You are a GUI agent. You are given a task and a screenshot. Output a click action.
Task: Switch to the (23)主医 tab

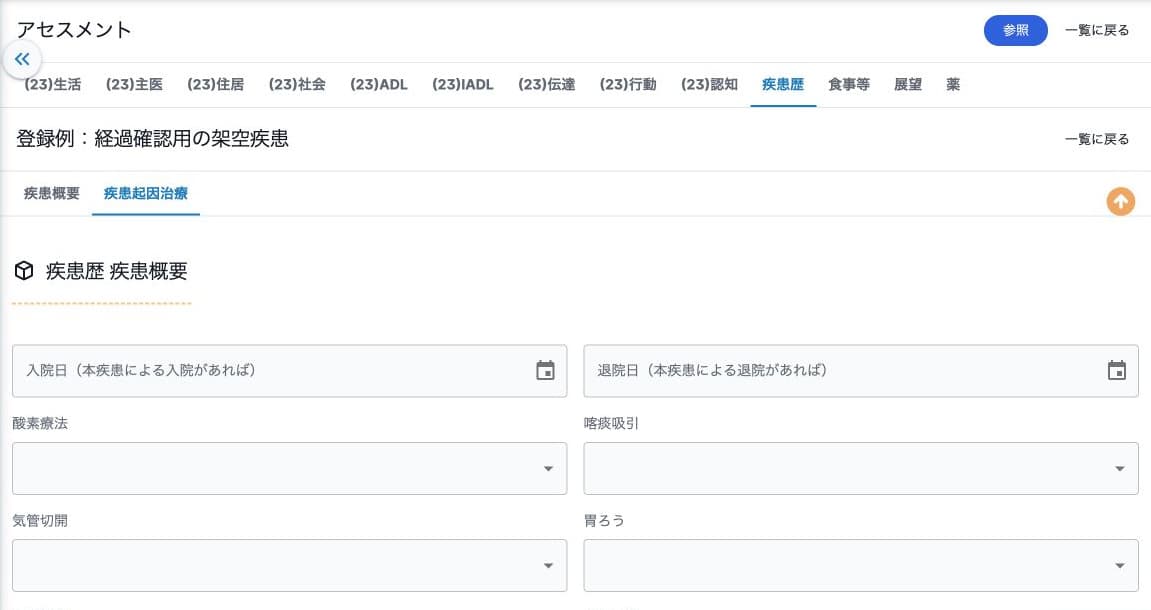click(134, 84)
